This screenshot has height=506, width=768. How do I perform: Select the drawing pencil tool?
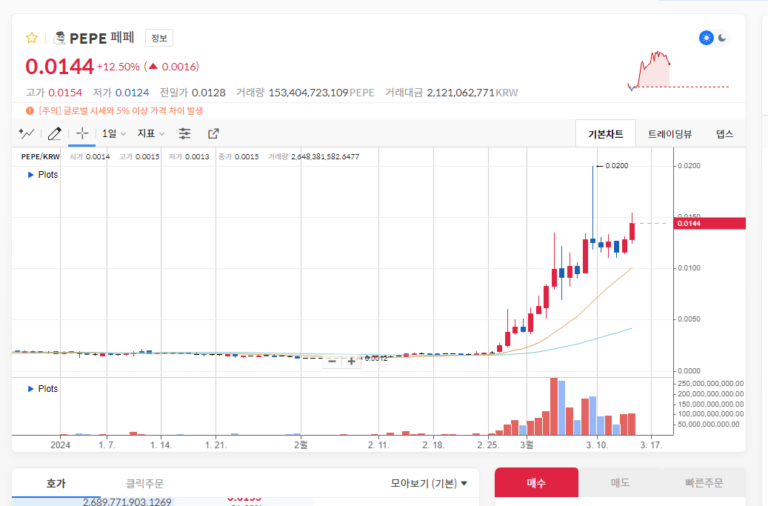tap(54, 133)
